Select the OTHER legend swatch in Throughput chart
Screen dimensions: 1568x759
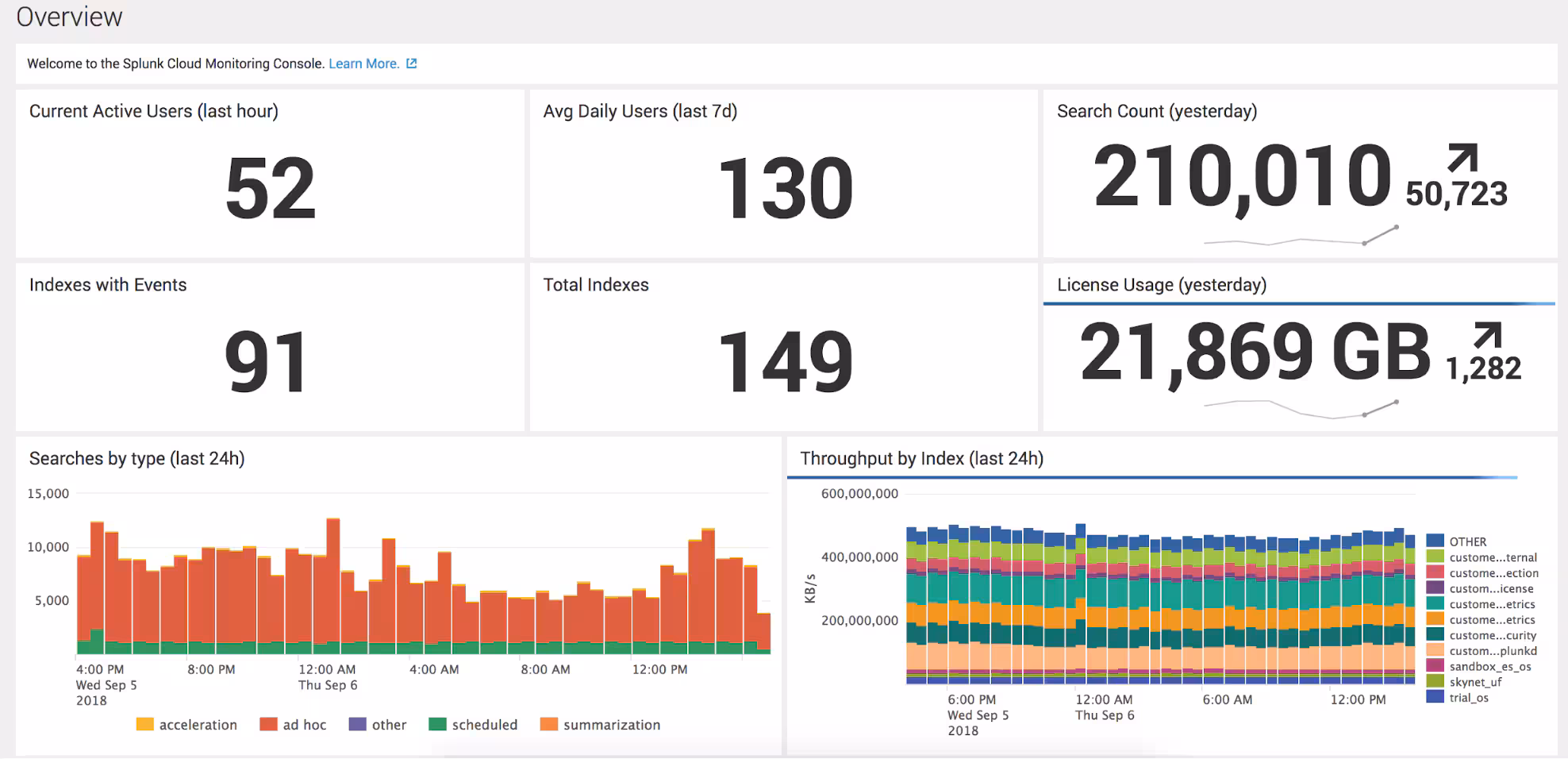(1435, 541)
